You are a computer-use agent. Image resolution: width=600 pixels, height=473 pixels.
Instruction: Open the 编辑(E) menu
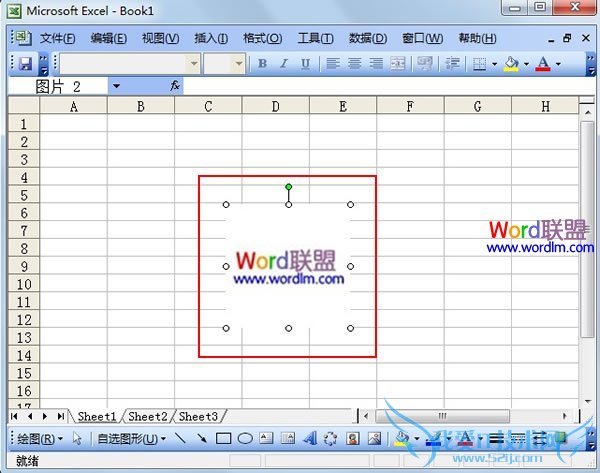pos(109,38)
